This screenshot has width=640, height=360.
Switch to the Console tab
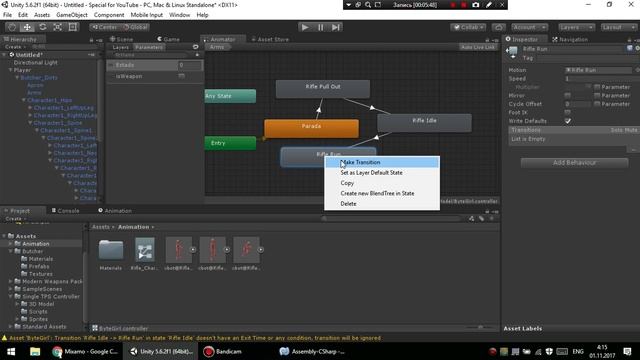coord(65,211)
